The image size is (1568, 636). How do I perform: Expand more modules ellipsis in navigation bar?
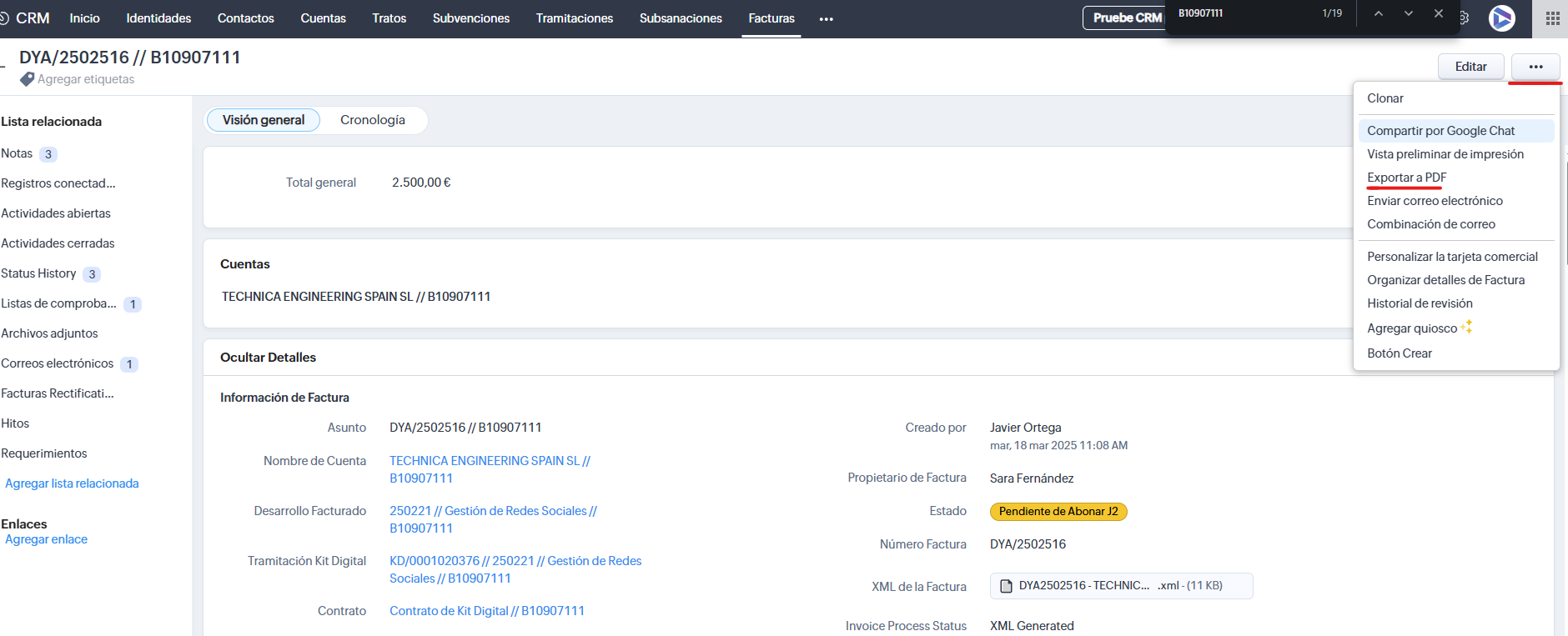826,19
